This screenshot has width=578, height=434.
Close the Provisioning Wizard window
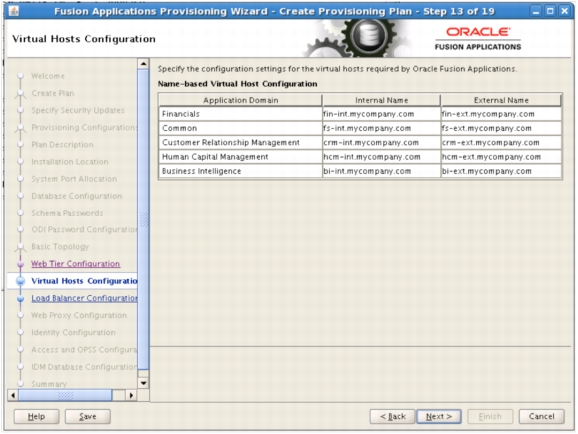coord(564,11)
